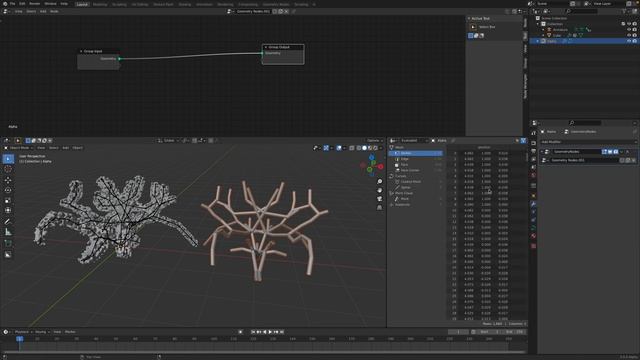Viewport: 640px width, 360px height.
Task: Open the Modifier properties wrench tab
Action: click(533, 204)
